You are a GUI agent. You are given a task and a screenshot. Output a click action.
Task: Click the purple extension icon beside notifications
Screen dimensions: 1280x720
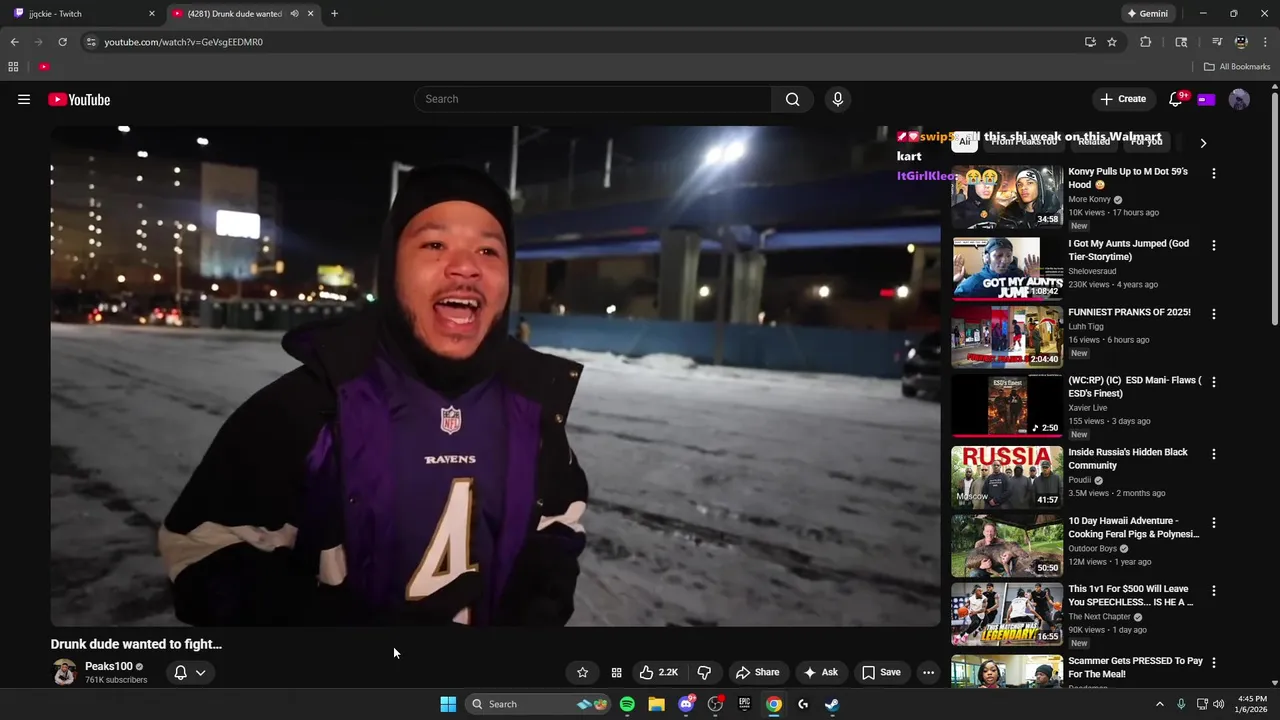click(x=1206, y=99)
